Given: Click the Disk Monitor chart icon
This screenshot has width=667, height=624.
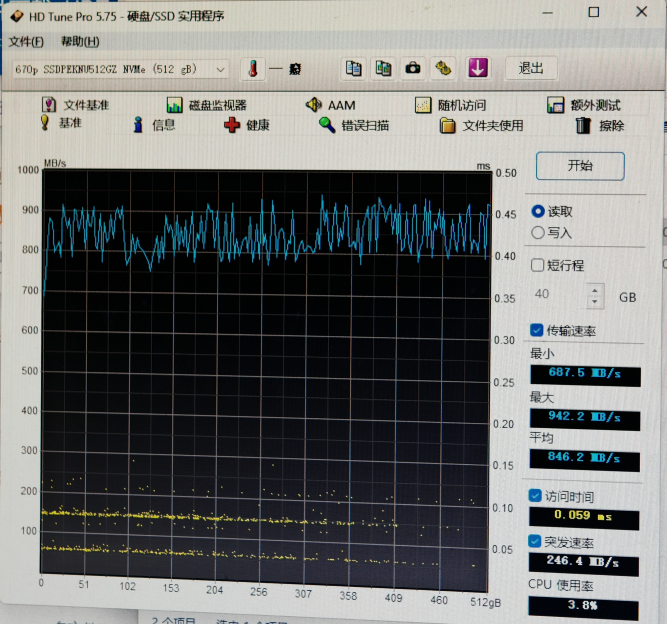Looking at the screenshot, I should pos(174,105).
